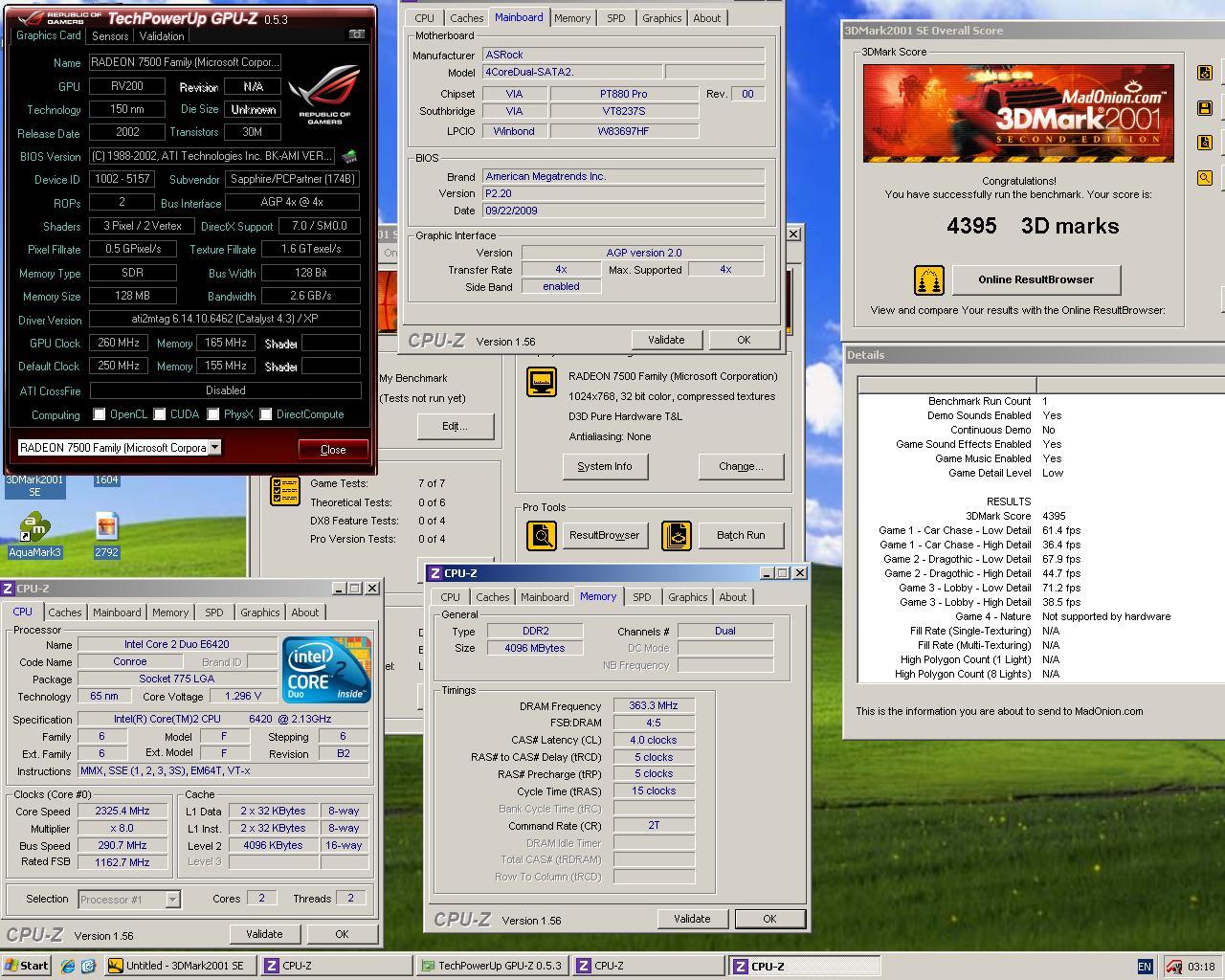Click the display adapter icon in 3DMark

point(542,383)
